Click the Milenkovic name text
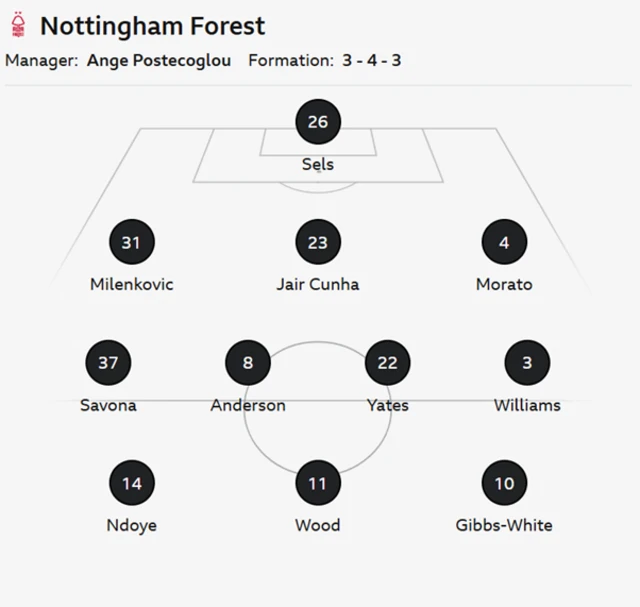The width and height of the screenshot is (640, 607). click(x=131, y=284)
